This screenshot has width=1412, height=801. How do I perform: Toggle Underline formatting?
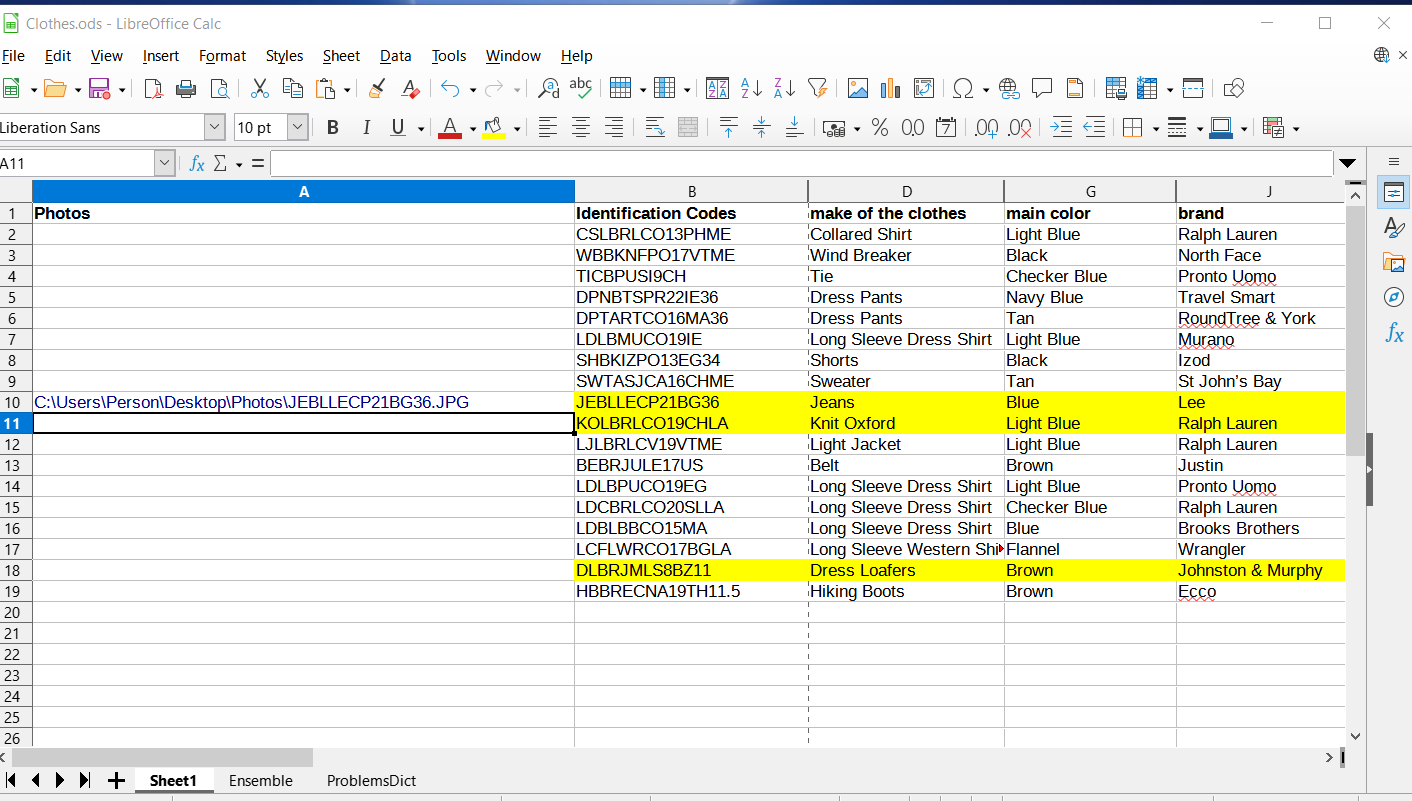click(x=398, y=127)
